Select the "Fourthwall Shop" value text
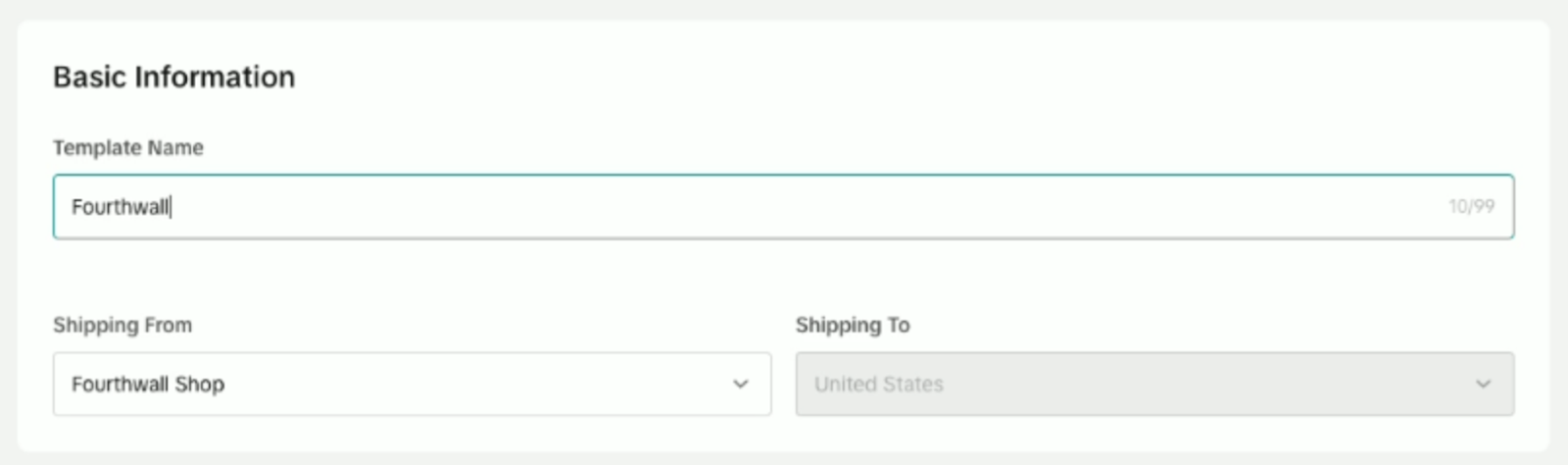Screen dimensions: 1568x465 pos(148,384)
